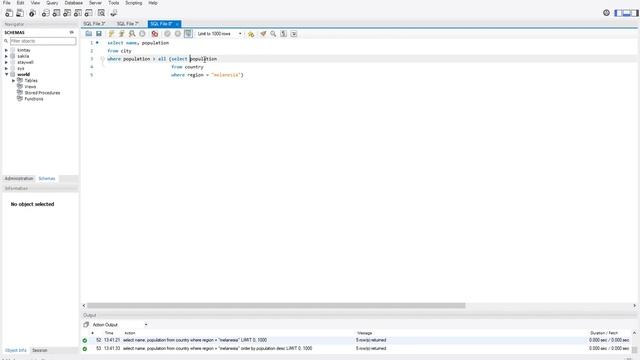Switch to the SQL File 3 tab

pos(95,24)
